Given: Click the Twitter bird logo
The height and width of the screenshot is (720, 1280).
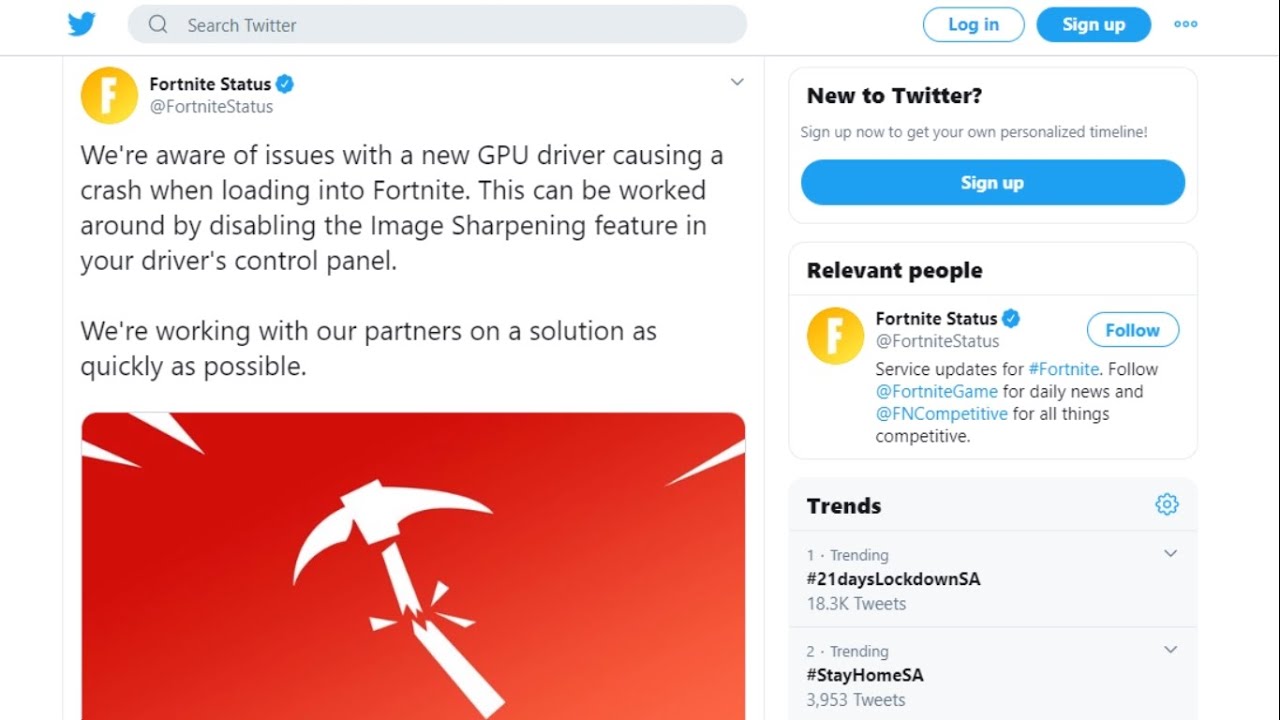Looking at the screenshot, I should (81, 24).
